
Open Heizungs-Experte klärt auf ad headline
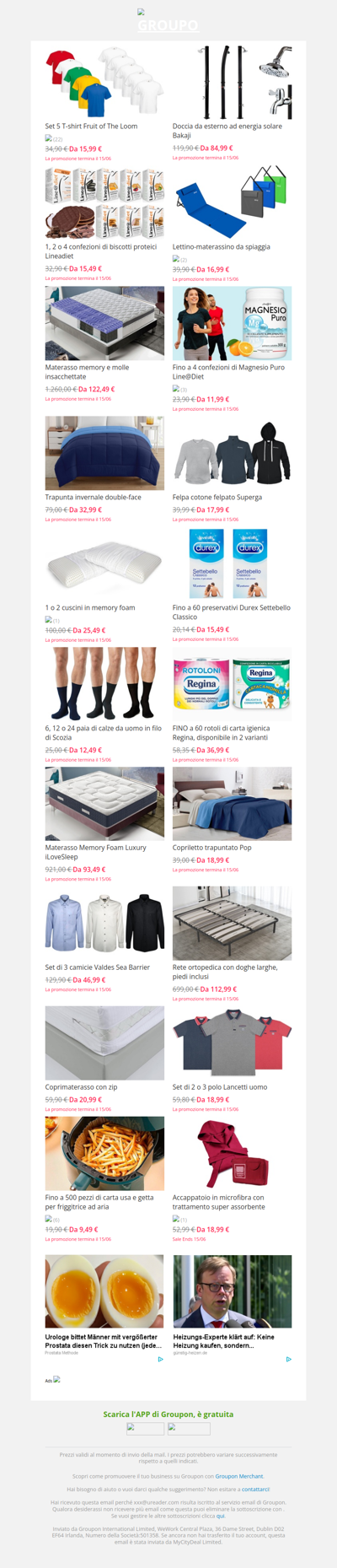[223, 1341]
